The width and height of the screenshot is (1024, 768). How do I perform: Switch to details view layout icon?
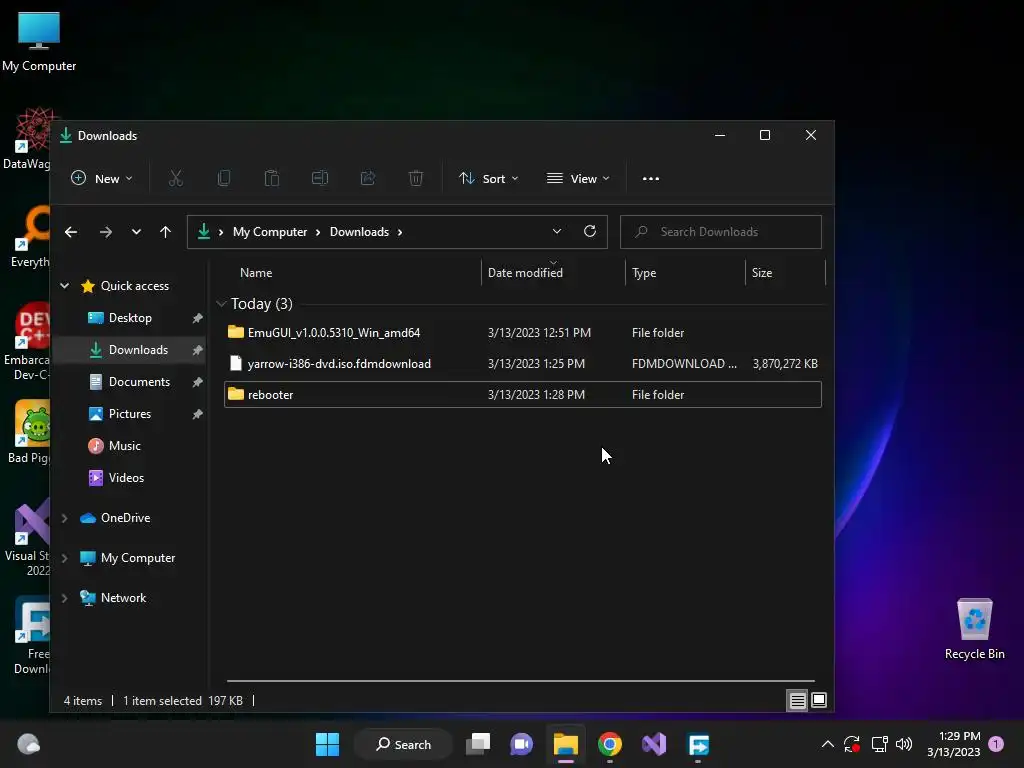pos(797,701)
